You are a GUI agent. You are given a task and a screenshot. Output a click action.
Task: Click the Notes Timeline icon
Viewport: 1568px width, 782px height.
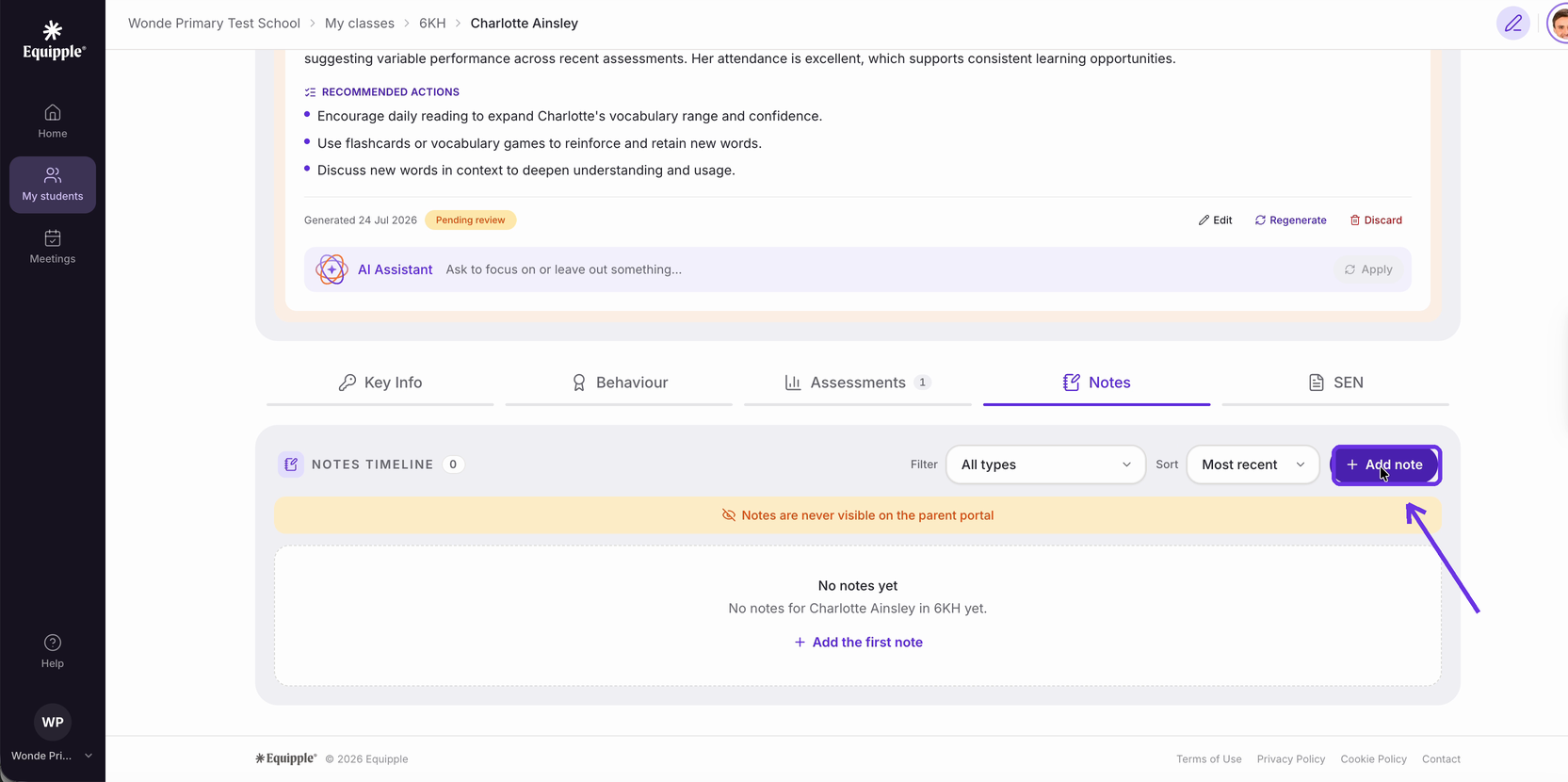pyautogui.click(x=291, y=464)
